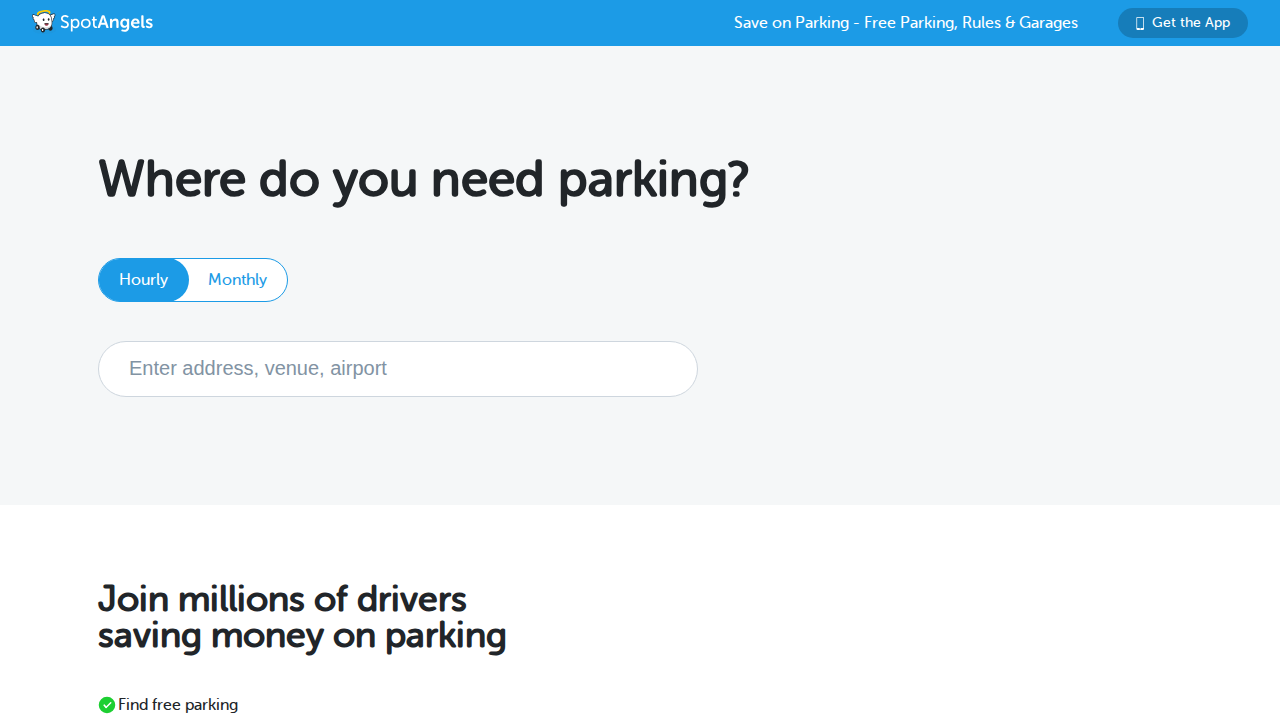Click the word "Where" in main heading
1280x720 pixels.
pyautogui.click(x=172, y=180)
